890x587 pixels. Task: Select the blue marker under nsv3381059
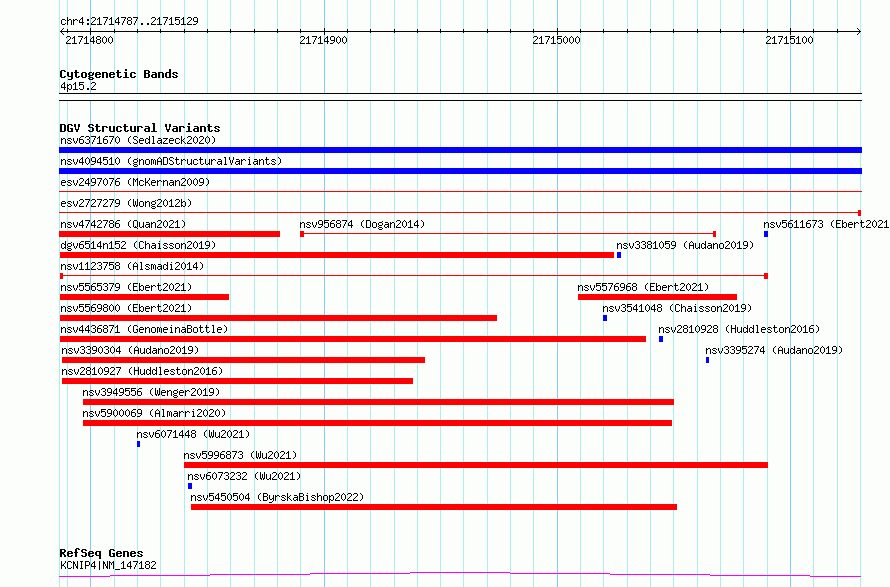(x=619, y=255)
